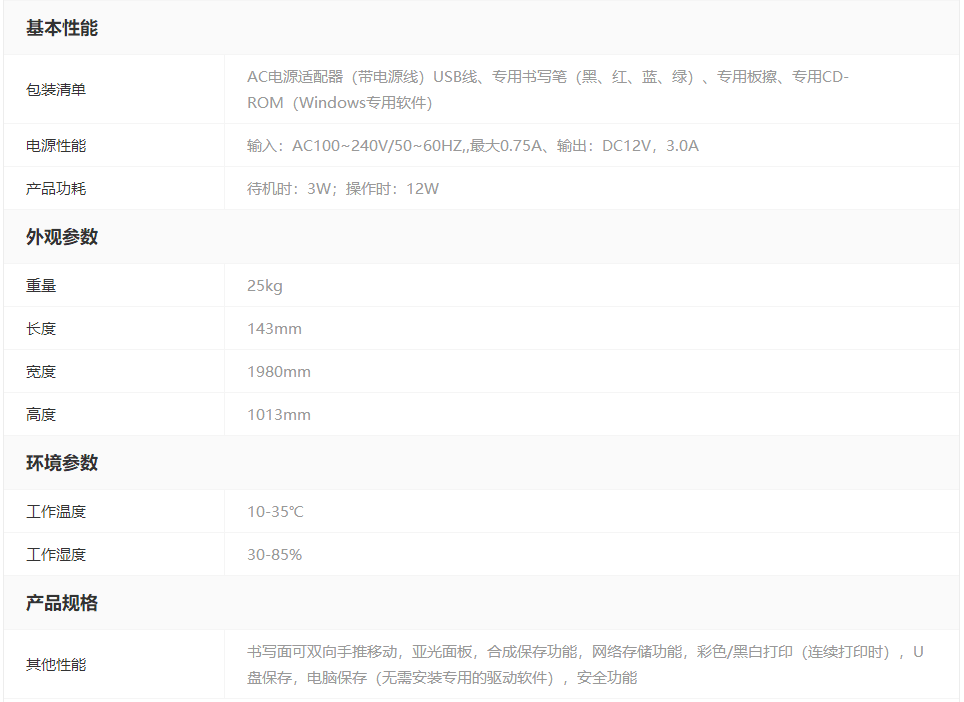The width and height of the screenshot is (964, 702).
Task: Click the 重量 row label
Action: pyautogui.click(x=41, y=286)
